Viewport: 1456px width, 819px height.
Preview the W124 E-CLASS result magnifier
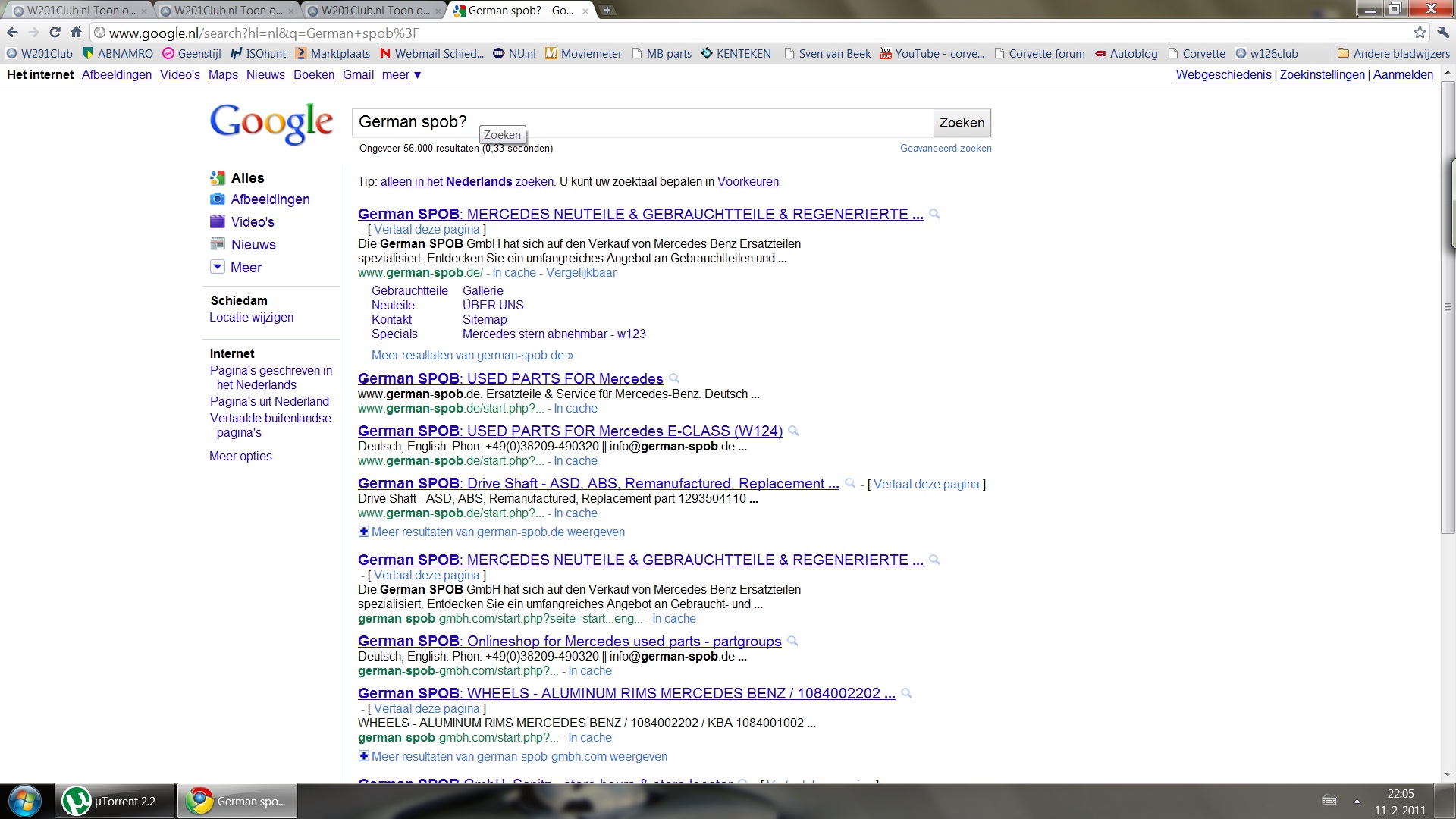coord(793,431)
